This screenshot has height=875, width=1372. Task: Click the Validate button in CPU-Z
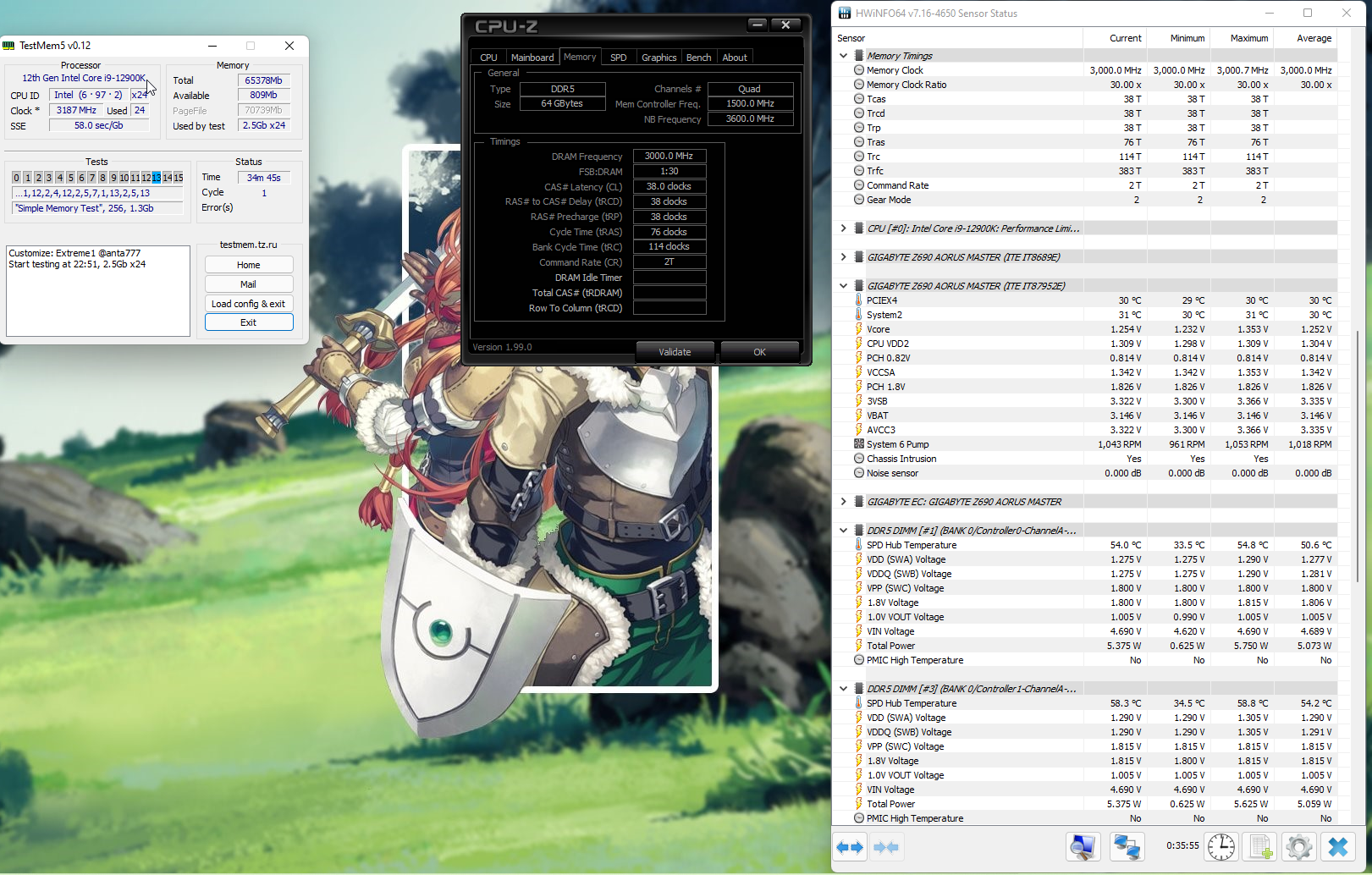pyautogui.click(x=675, y=352)
